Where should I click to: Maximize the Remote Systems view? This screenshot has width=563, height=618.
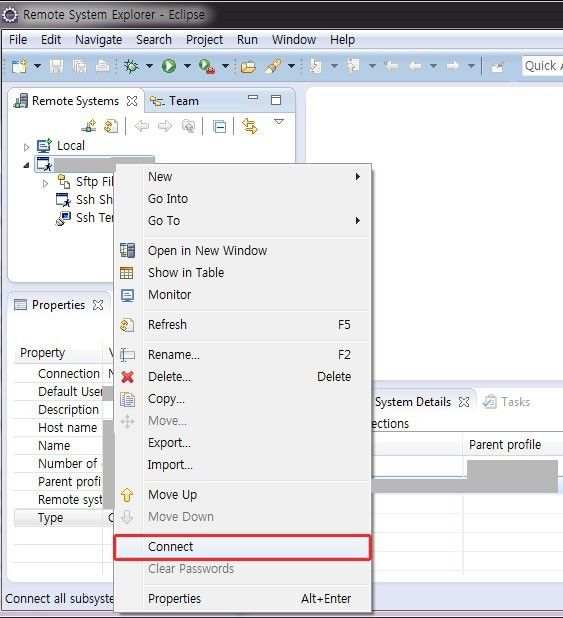point(276,100)
